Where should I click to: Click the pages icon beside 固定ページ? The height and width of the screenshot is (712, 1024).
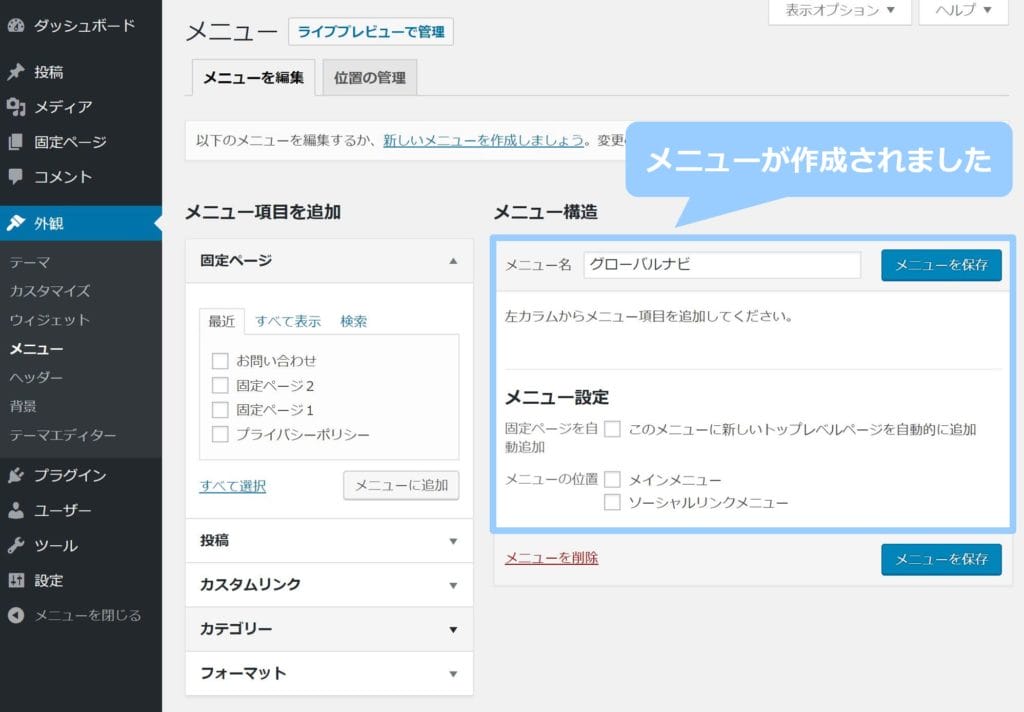point(16,142)
